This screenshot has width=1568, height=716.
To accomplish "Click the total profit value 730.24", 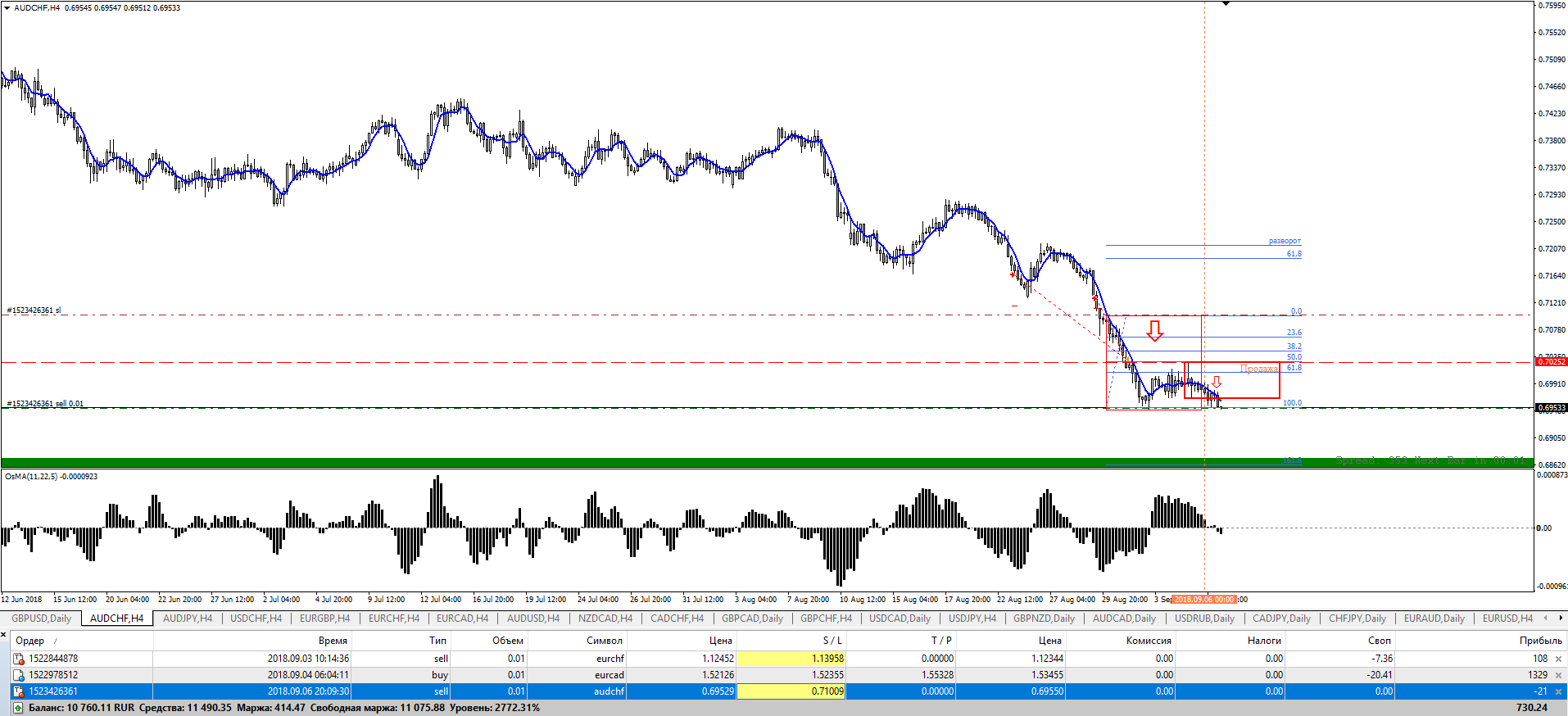I will click(1532, 707).
